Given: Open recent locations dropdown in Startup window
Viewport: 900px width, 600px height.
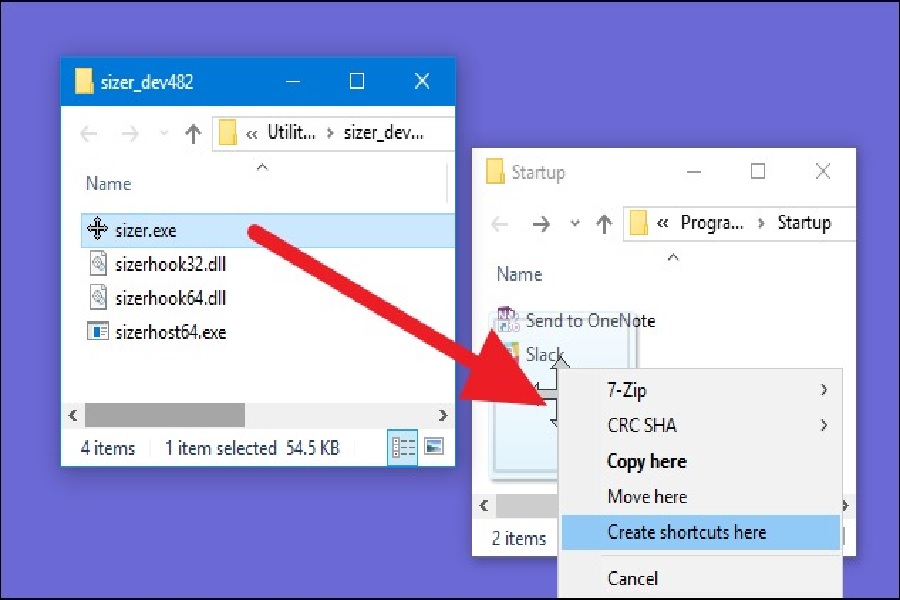Looking at the screenshot, I should [574, 224].
